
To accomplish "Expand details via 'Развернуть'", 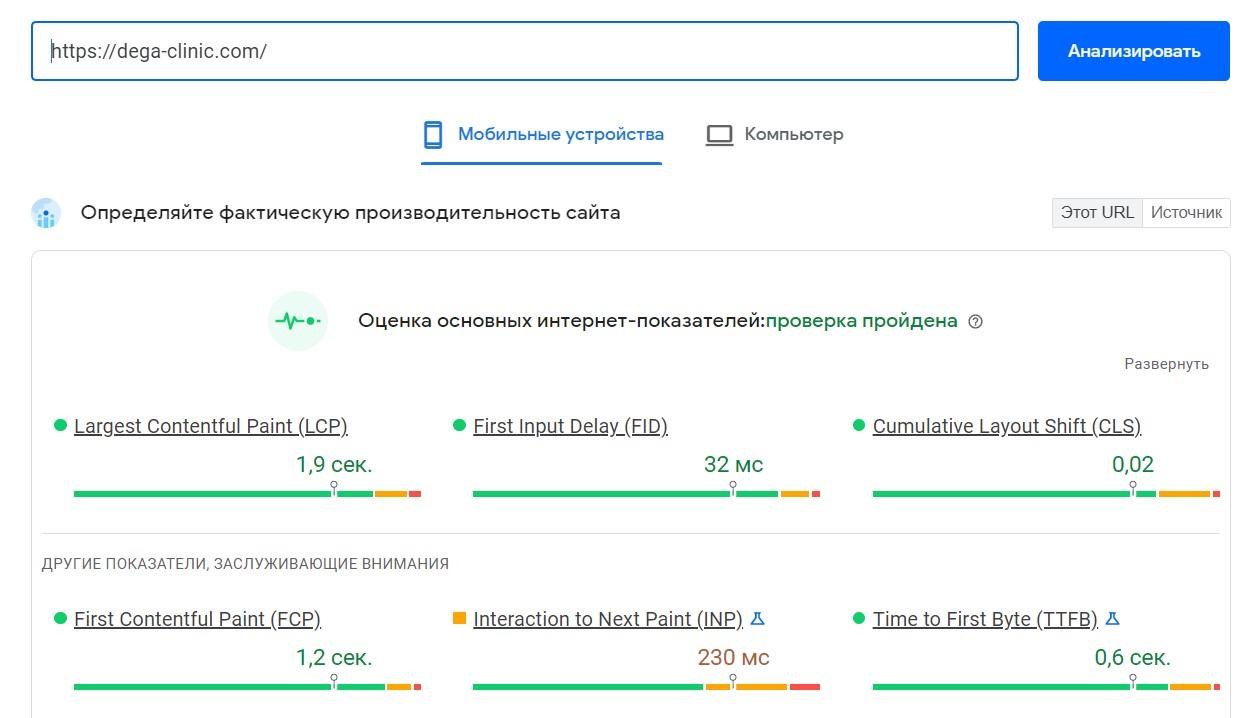I will pyautogui.click(x=1166, y=364).
